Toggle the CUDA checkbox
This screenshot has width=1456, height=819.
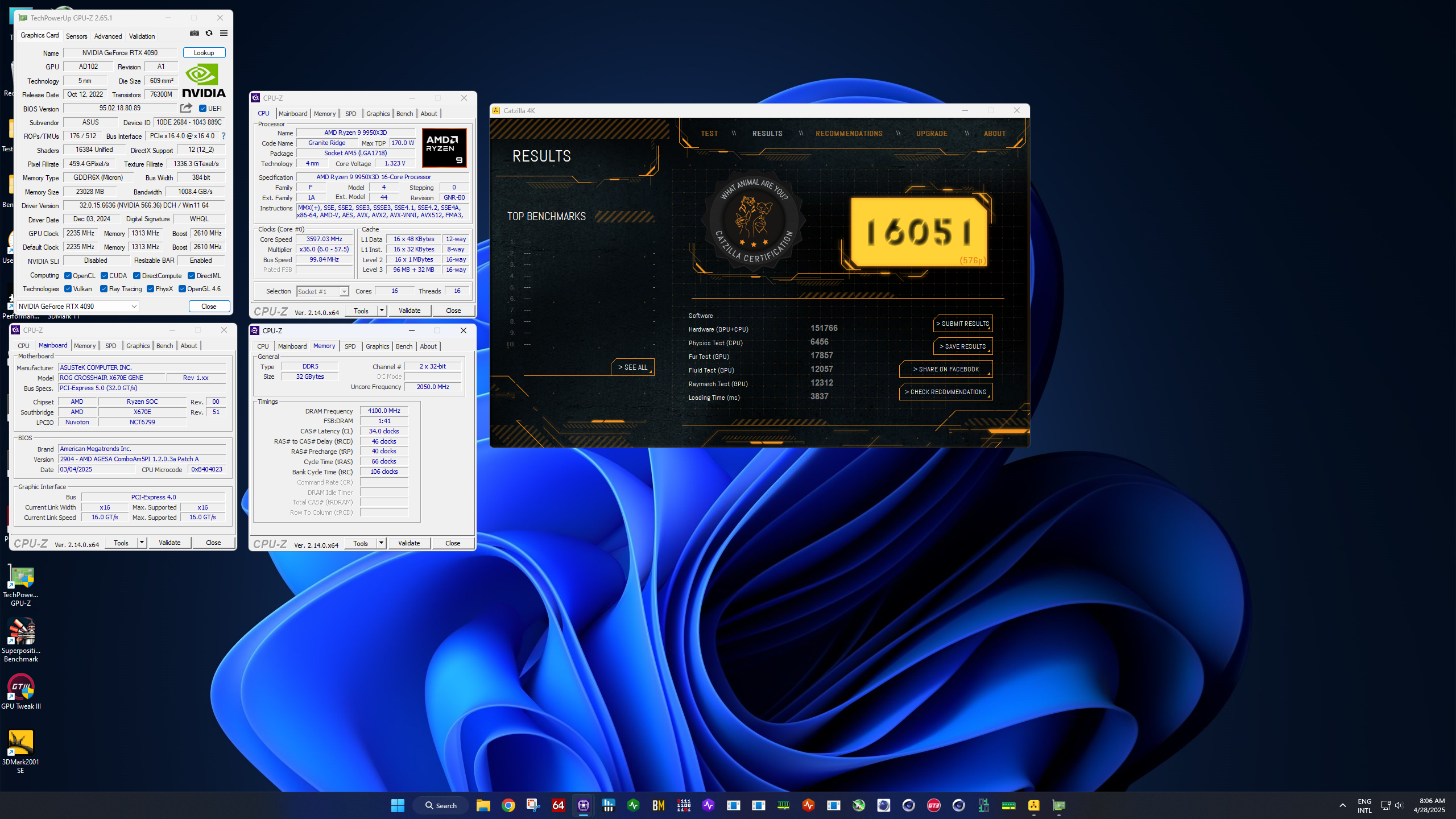pos(104,276)
